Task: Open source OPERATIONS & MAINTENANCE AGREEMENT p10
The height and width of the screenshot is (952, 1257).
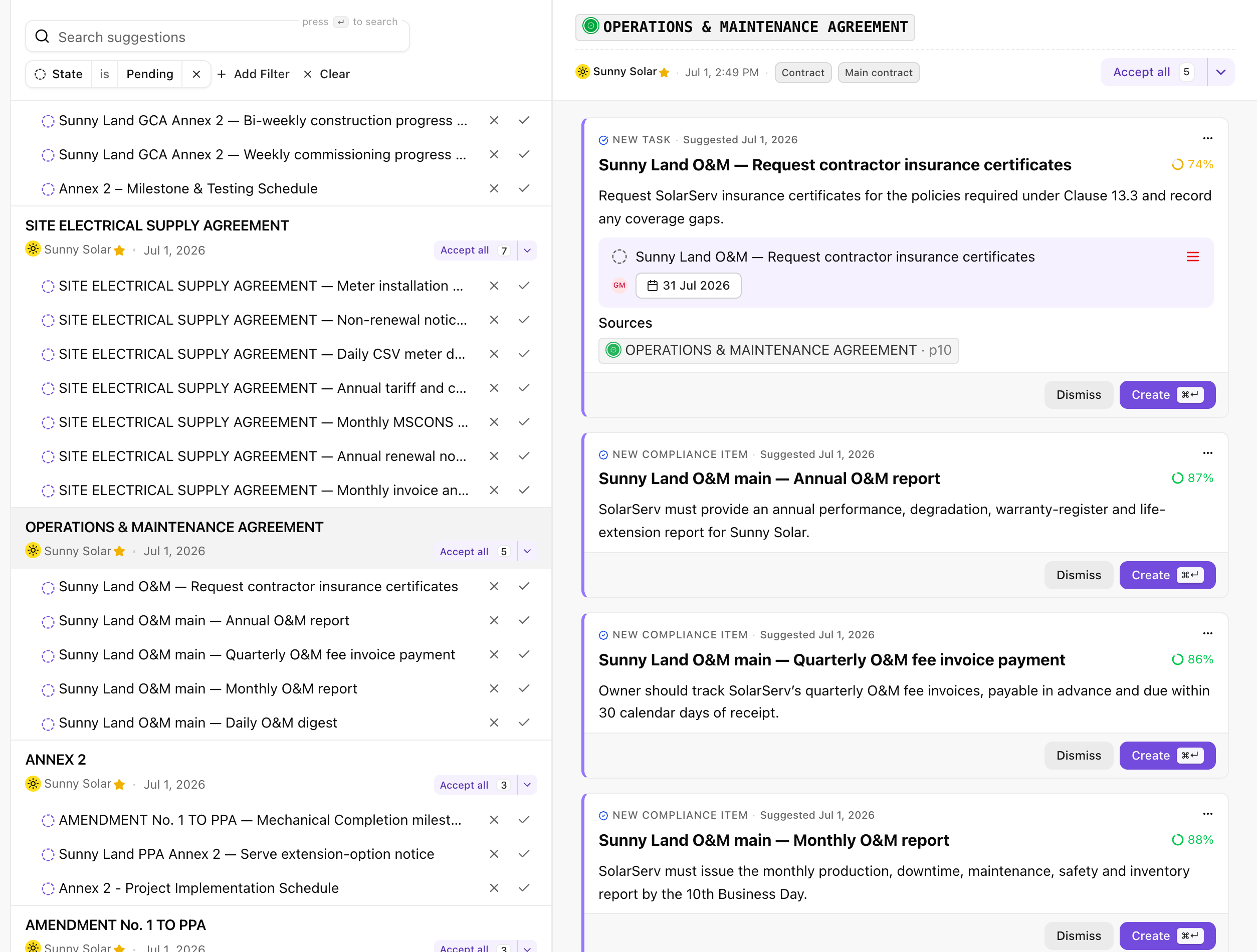Action: [778, 350]
